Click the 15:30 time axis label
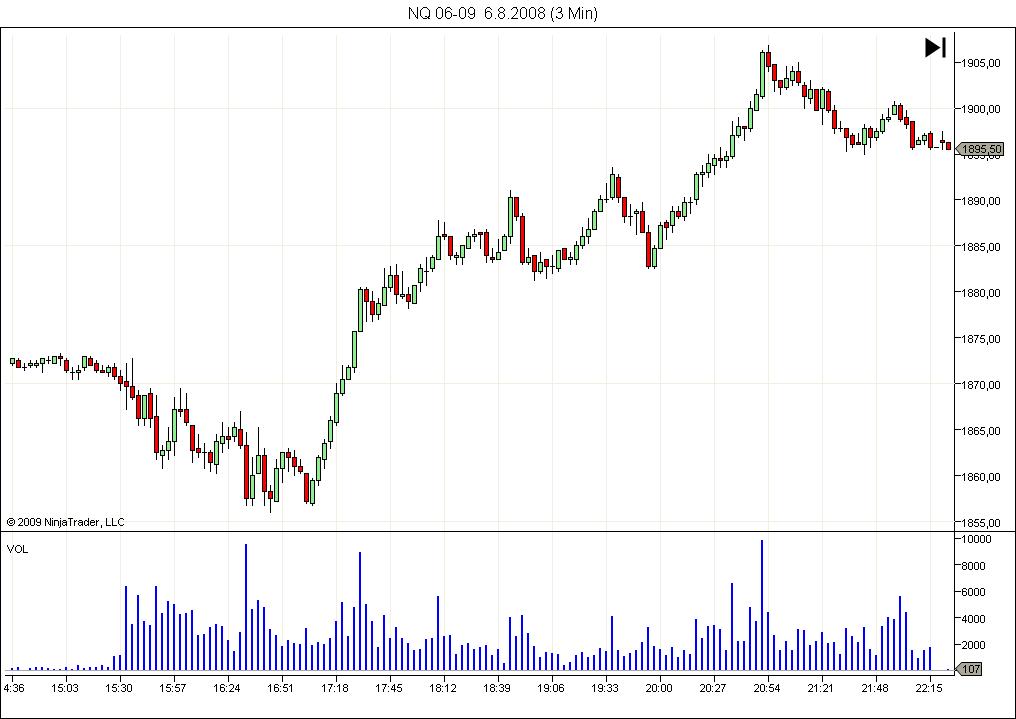This screenshot has height=719, width=1016. (x=119, y=688)
